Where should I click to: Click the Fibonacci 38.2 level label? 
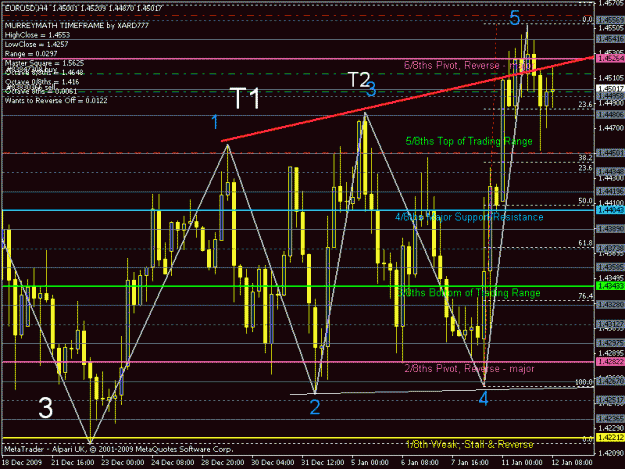click(585, 158)
